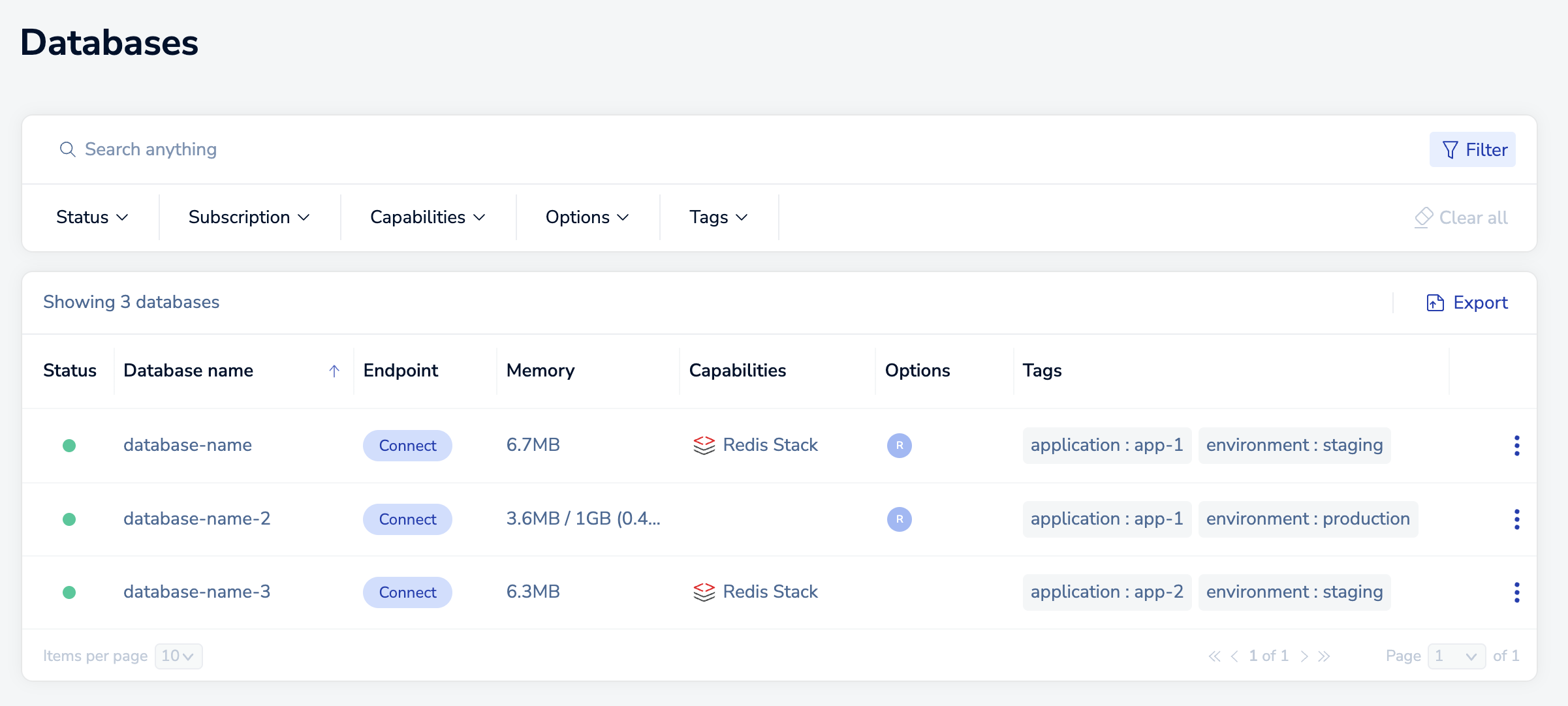Open three-dot menu for database-name-3
Viewport: 1568px width, 706px height.
(1516, 592)
